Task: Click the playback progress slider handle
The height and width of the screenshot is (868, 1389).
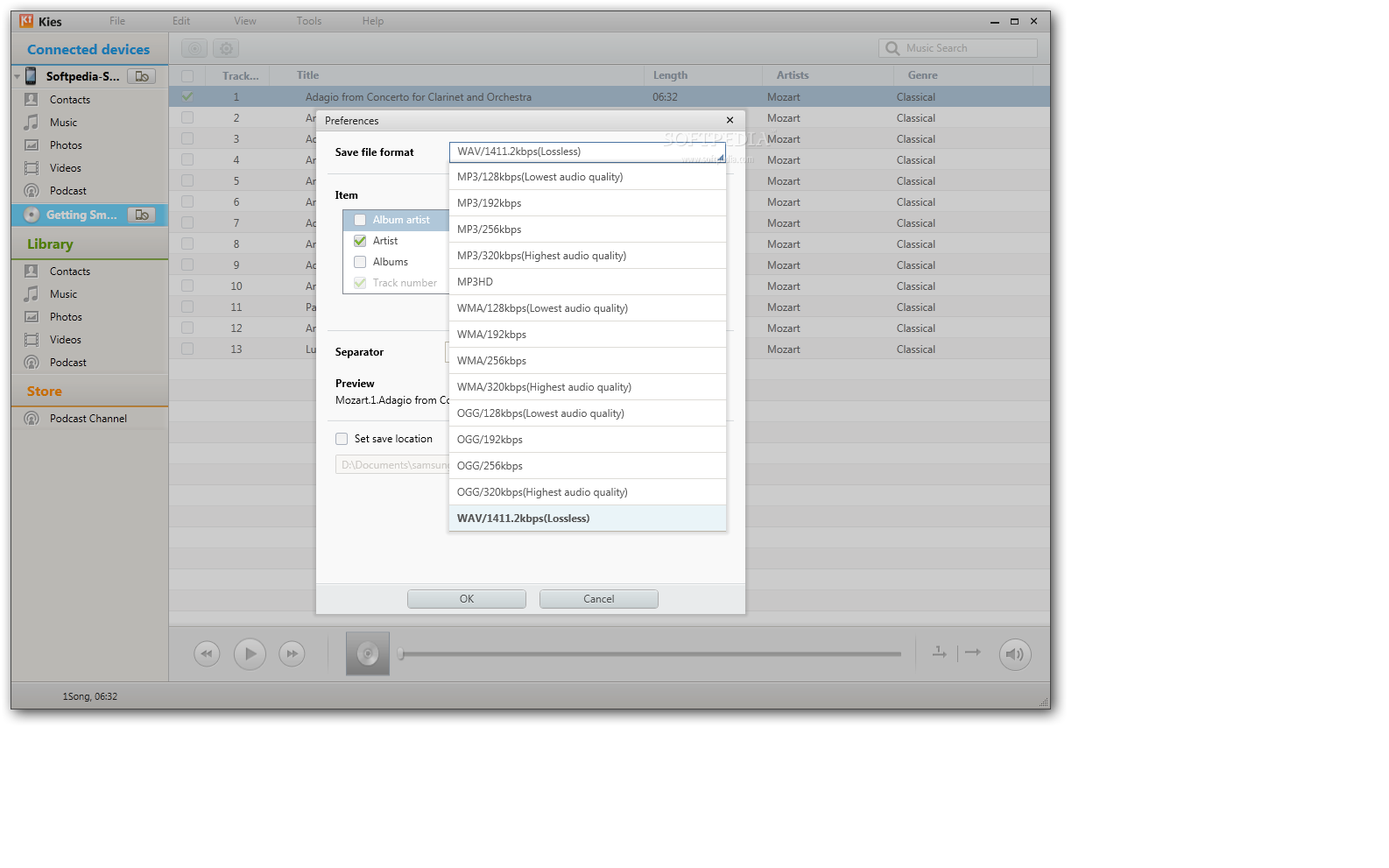Action: click(x=400, y=653)
